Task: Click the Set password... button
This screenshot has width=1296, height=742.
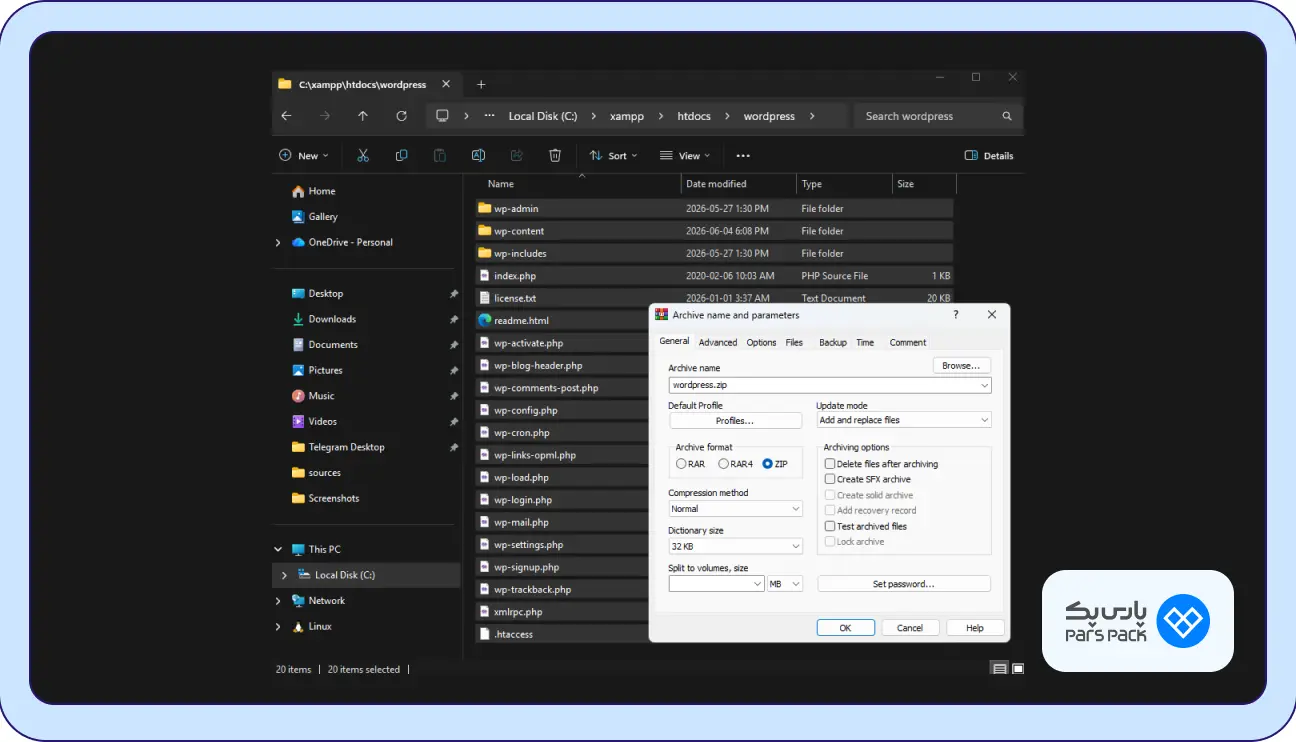Action: click(904, 584)
